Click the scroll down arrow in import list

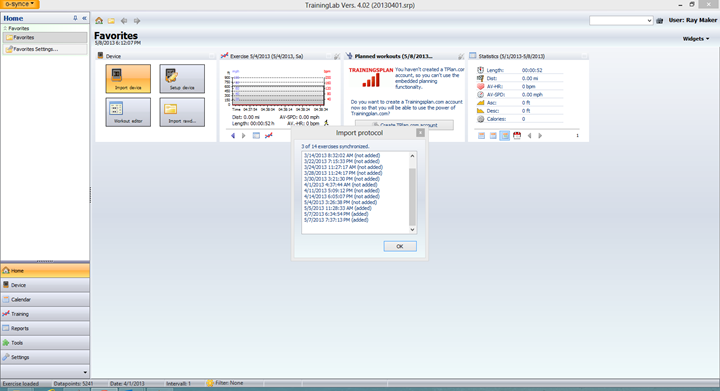pyautogui.click(x=412, y=229)
